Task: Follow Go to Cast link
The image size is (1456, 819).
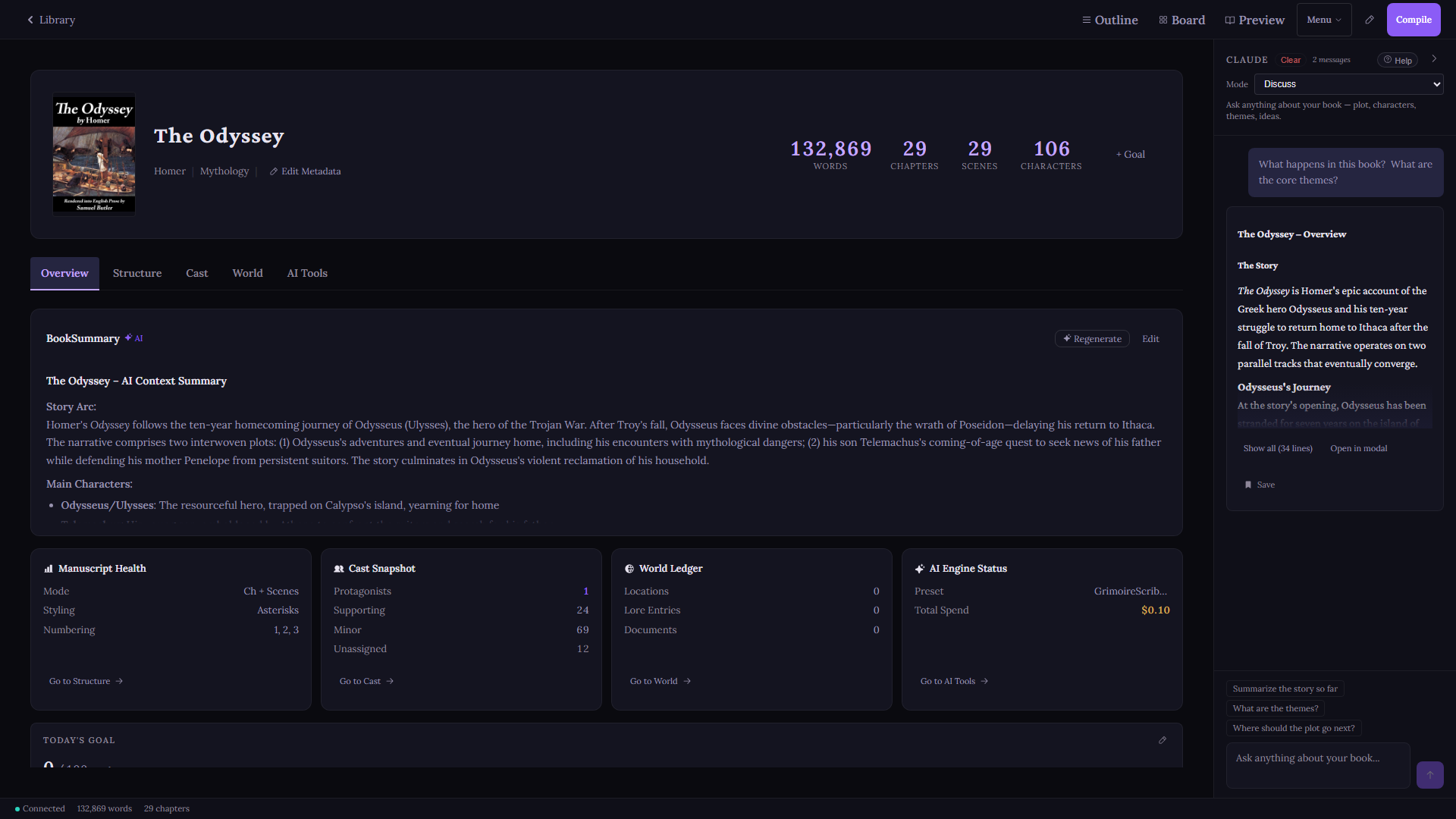Action: point(366,681)
